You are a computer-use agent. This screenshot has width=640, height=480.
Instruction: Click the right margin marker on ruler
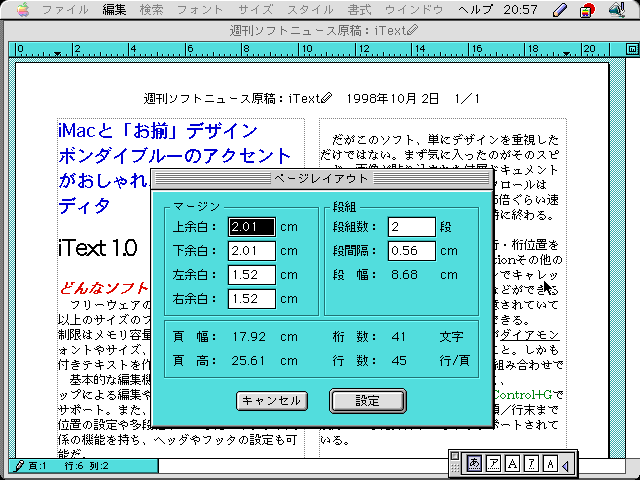pos(566,53)
